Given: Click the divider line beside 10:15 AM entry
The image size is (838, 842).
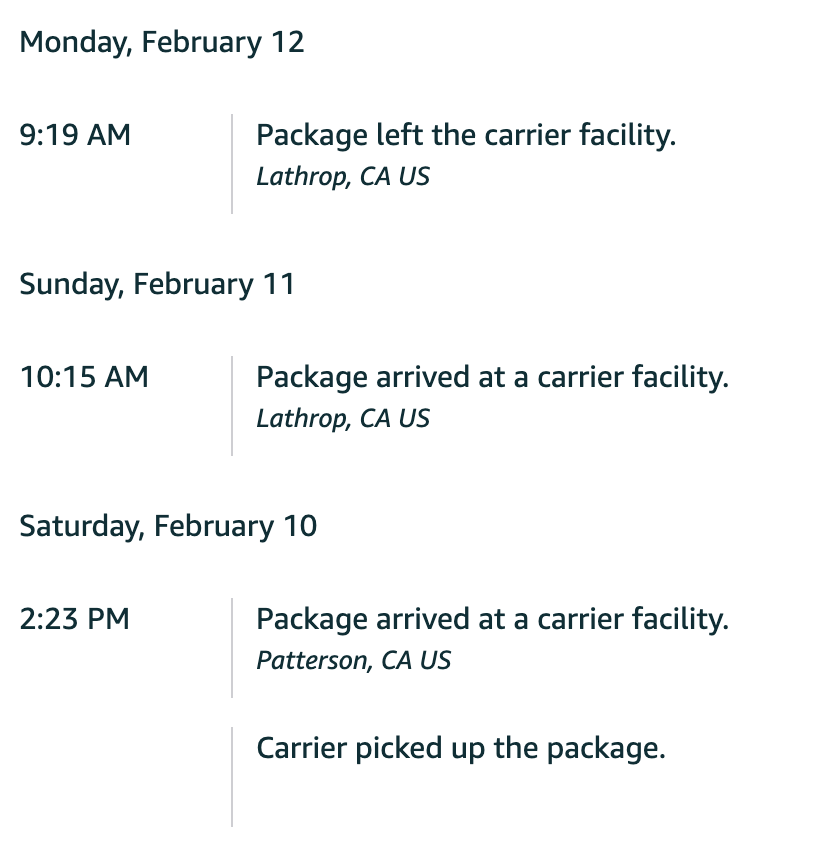Looking at the screenshot, I should pyautogui.click(x=232, y=406).
